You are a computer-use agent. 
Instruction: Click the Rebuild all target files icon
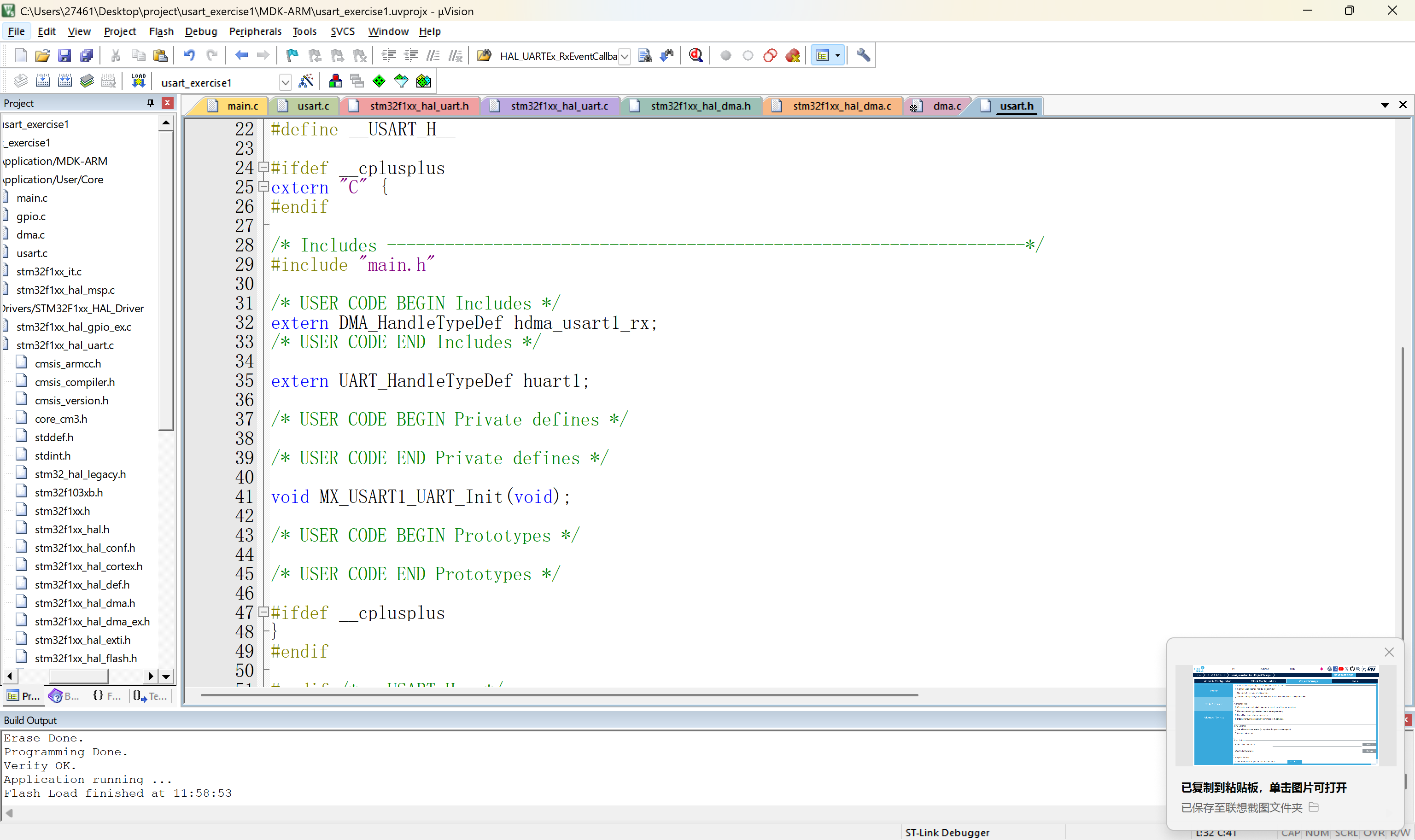(x=65, y=81)
